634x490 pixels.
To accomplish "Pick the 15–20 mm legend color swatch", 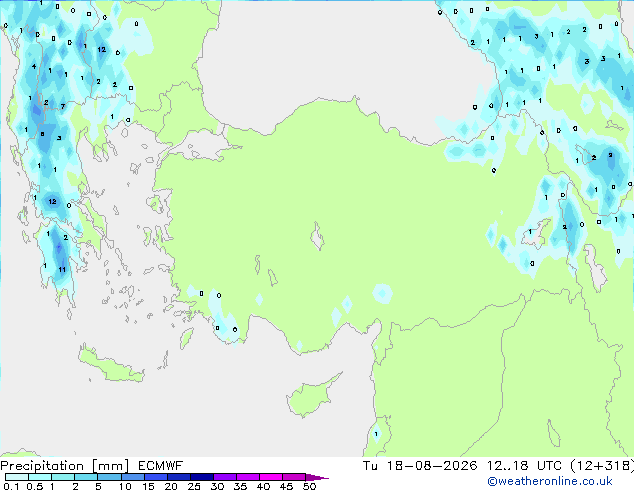I will coord(156,477).
